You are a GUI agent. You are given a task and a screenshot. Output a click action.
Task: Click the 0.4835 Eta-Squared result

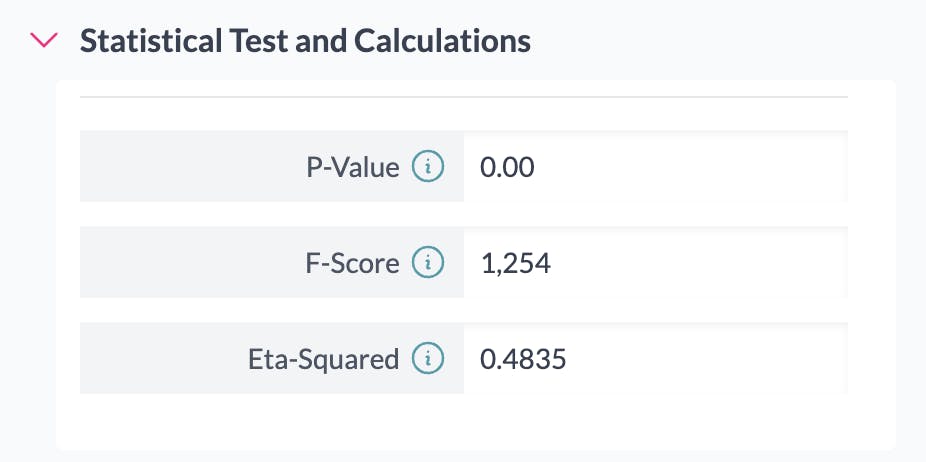point(523,359)
